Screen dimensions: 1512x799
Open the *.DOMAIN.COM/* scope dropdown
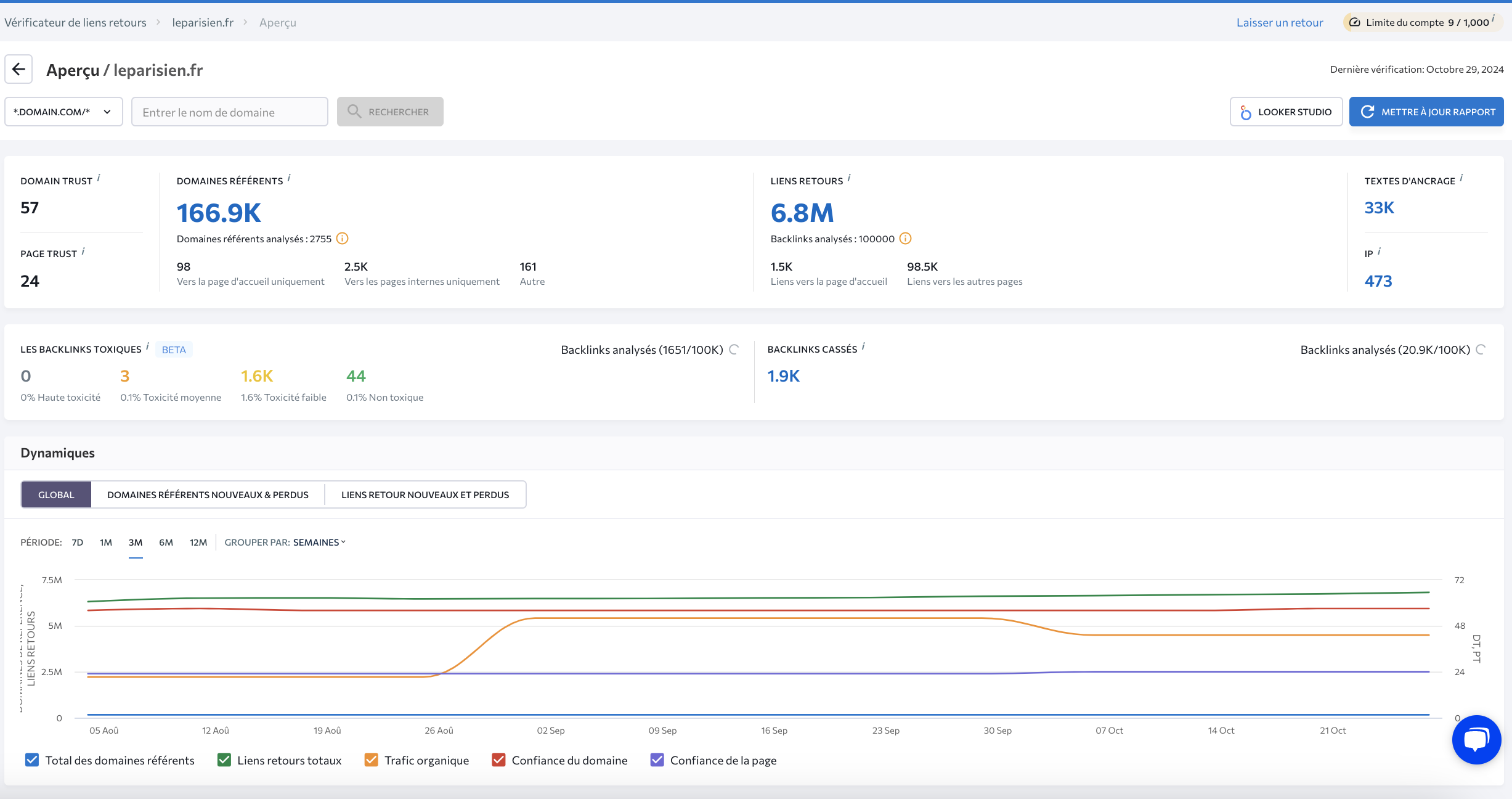(x=63, y=112)
